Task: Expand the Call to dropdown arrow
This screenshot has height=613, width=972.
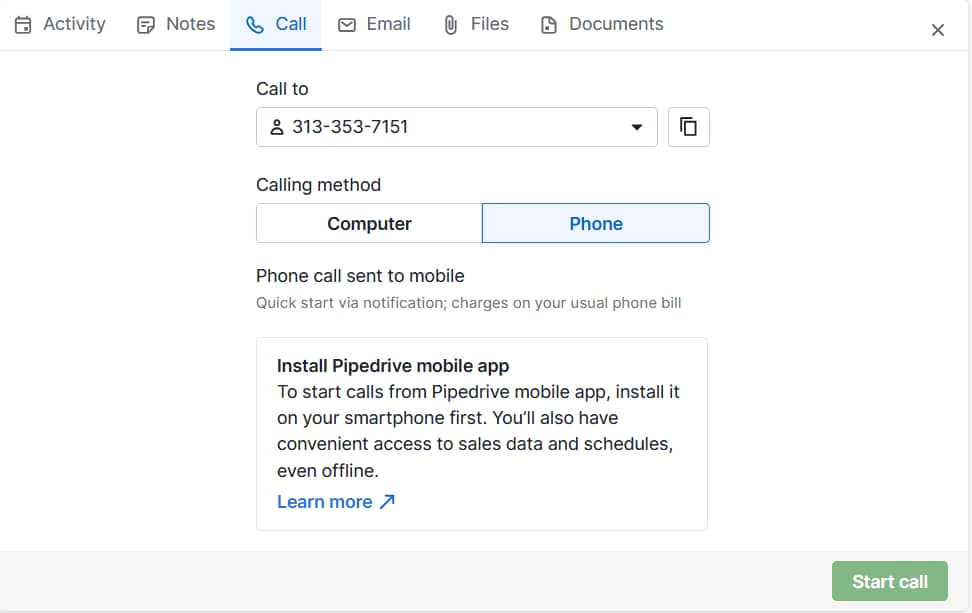Action: click(637, 128)
